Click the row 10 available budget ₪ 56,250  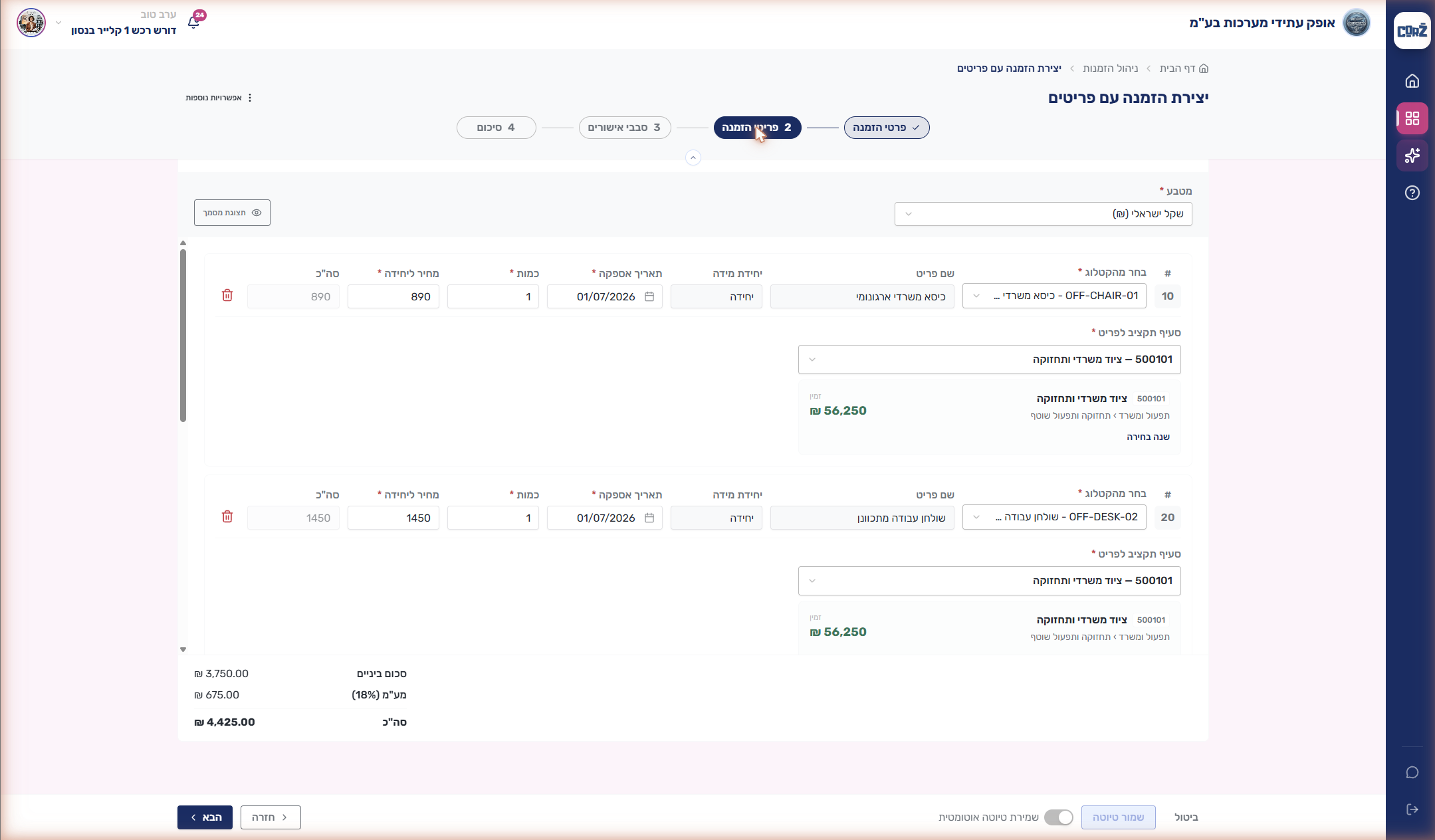point(838,411)
